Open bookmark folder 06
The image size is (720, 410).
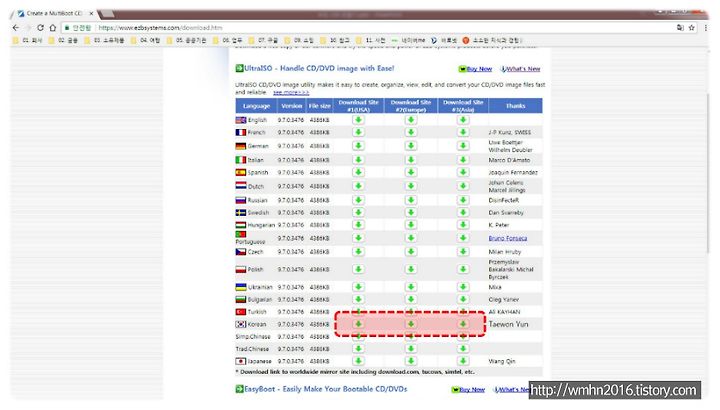tap(227, 40)
